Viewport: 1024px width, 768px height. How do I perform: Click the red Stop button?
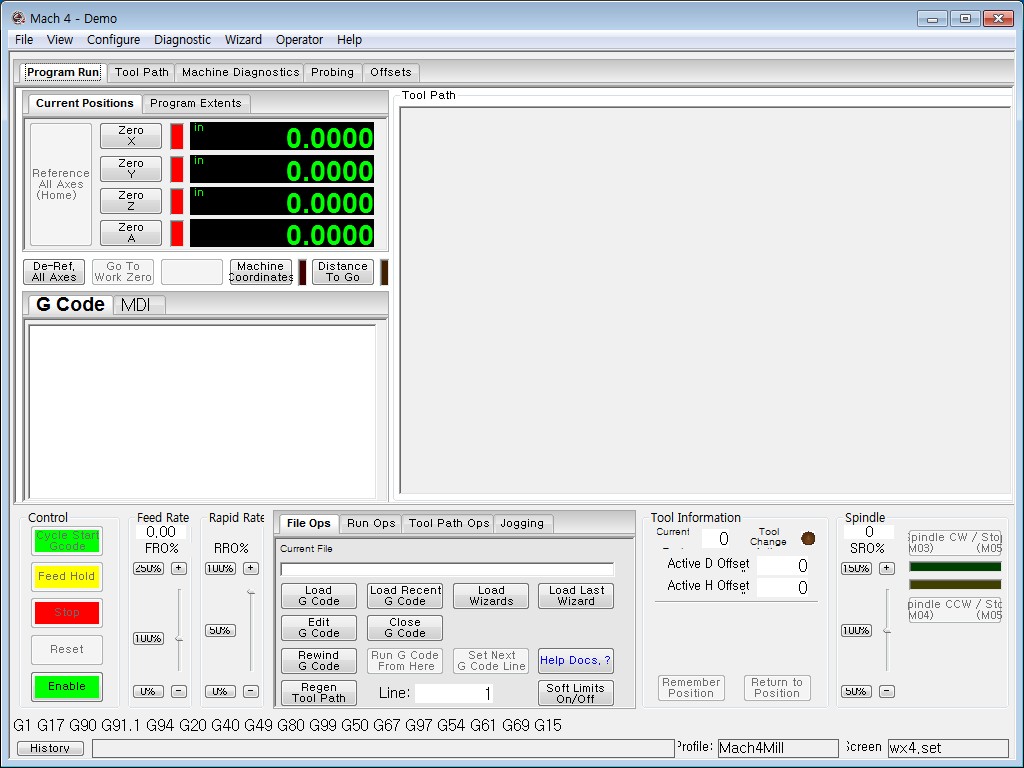coord(67,613)
